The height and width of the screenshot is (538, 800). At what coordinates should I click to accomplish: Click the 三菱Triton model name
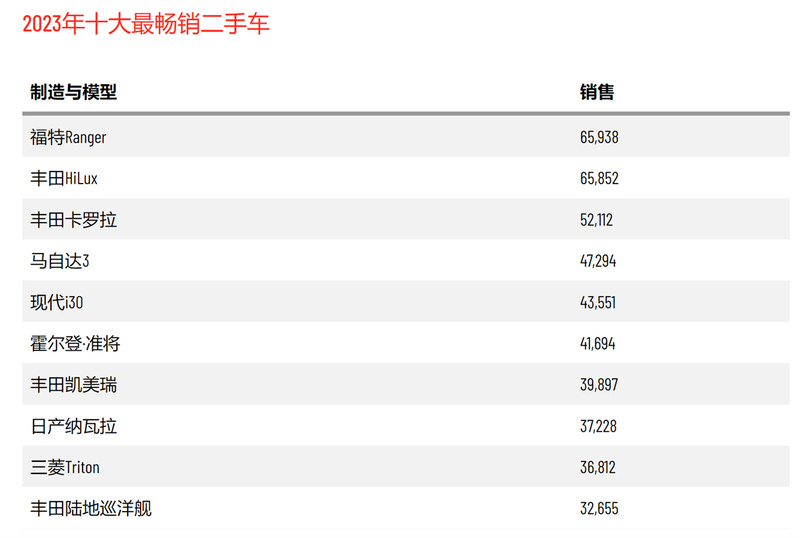[x=65, y=467]
